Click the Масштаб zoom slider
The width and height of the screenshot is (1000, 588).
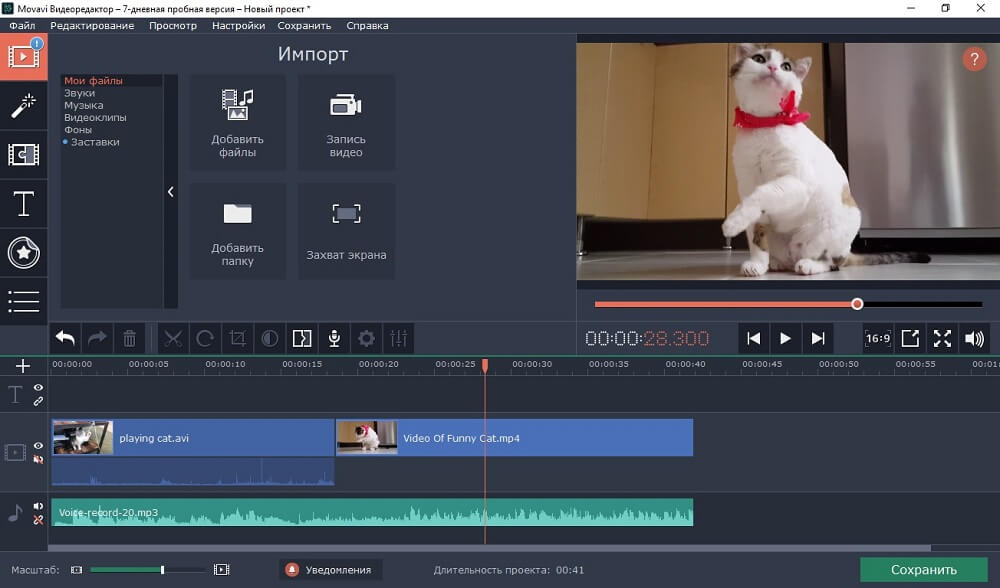click(x=147, y=570)
